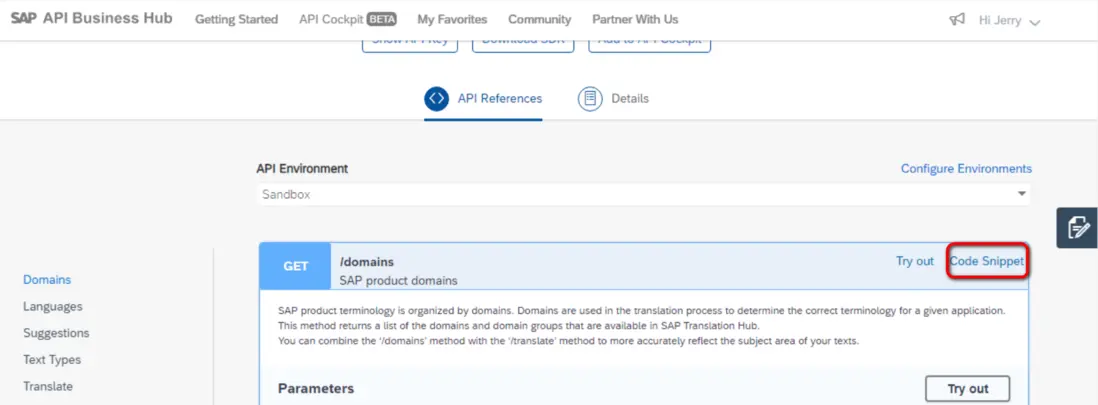Screen dimensions: 1098x405
Task: Click the BETA badge next to API Cockpit
Action: (x=382, y=19)
